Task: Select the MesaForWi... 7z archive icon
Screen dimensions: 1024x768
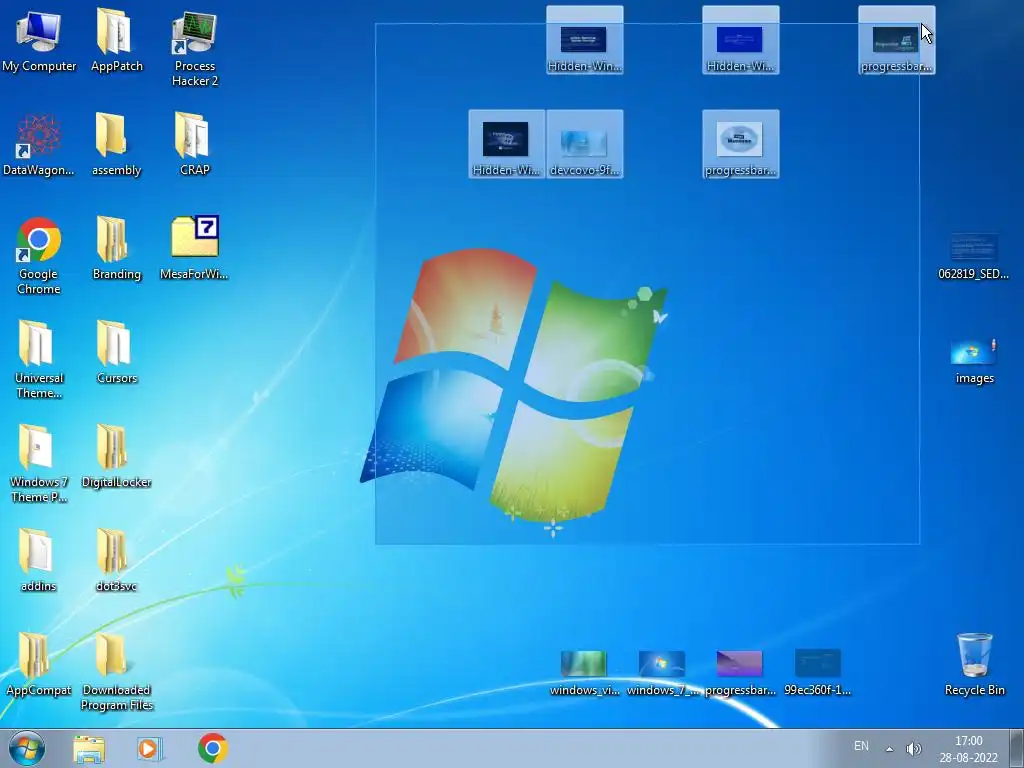Action: click(x=195, y=248)
